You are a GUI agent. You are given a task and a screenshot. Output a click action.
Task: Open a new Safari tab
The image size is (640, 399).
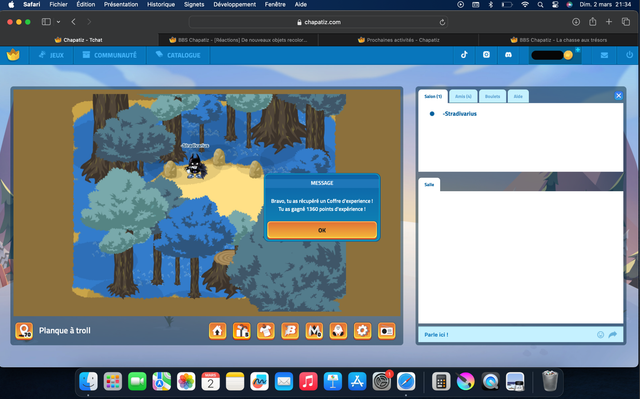pyautogui.click(x=609, y=22)
